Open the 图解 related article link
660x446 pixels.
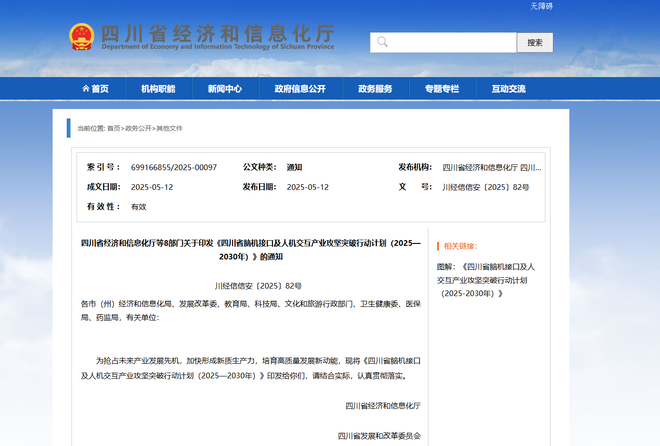point(486,280)
